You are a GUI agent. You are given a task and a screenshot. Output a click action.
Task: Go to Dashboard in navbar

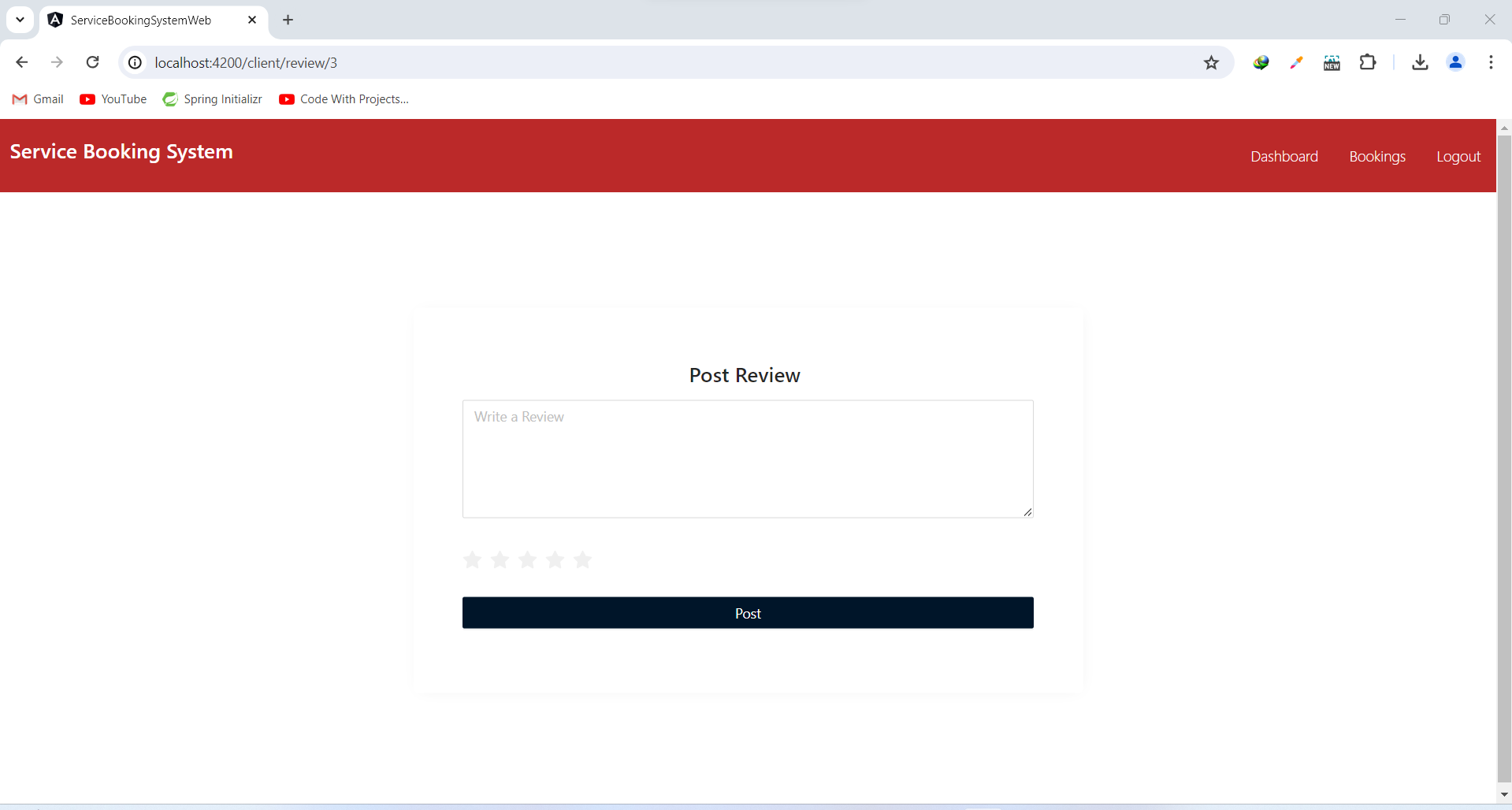click(x=1284, y=156)
